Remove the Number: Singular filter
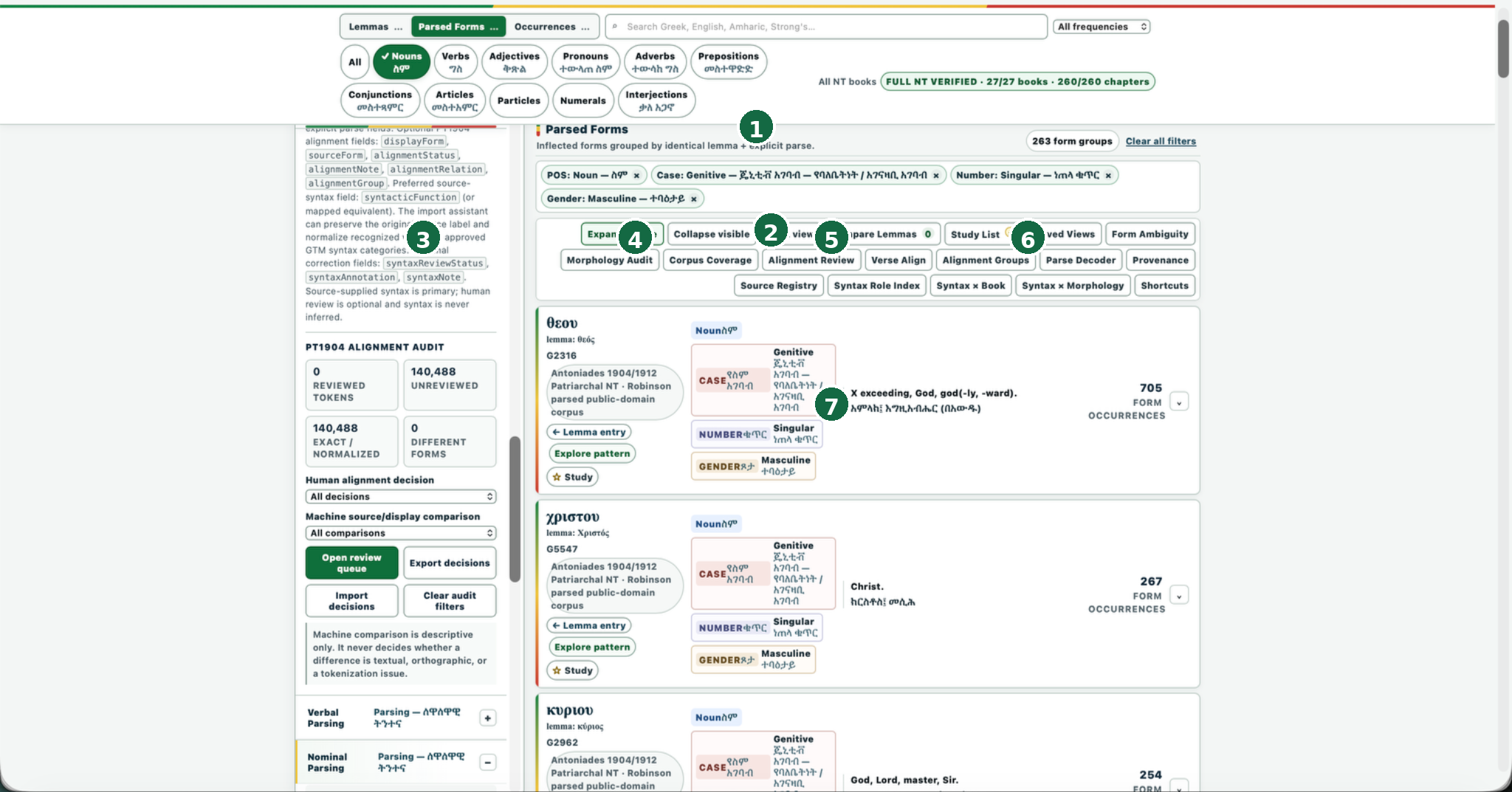Image resolution: width=1512 pixels, height=792 pixels. click(1108, 176)
